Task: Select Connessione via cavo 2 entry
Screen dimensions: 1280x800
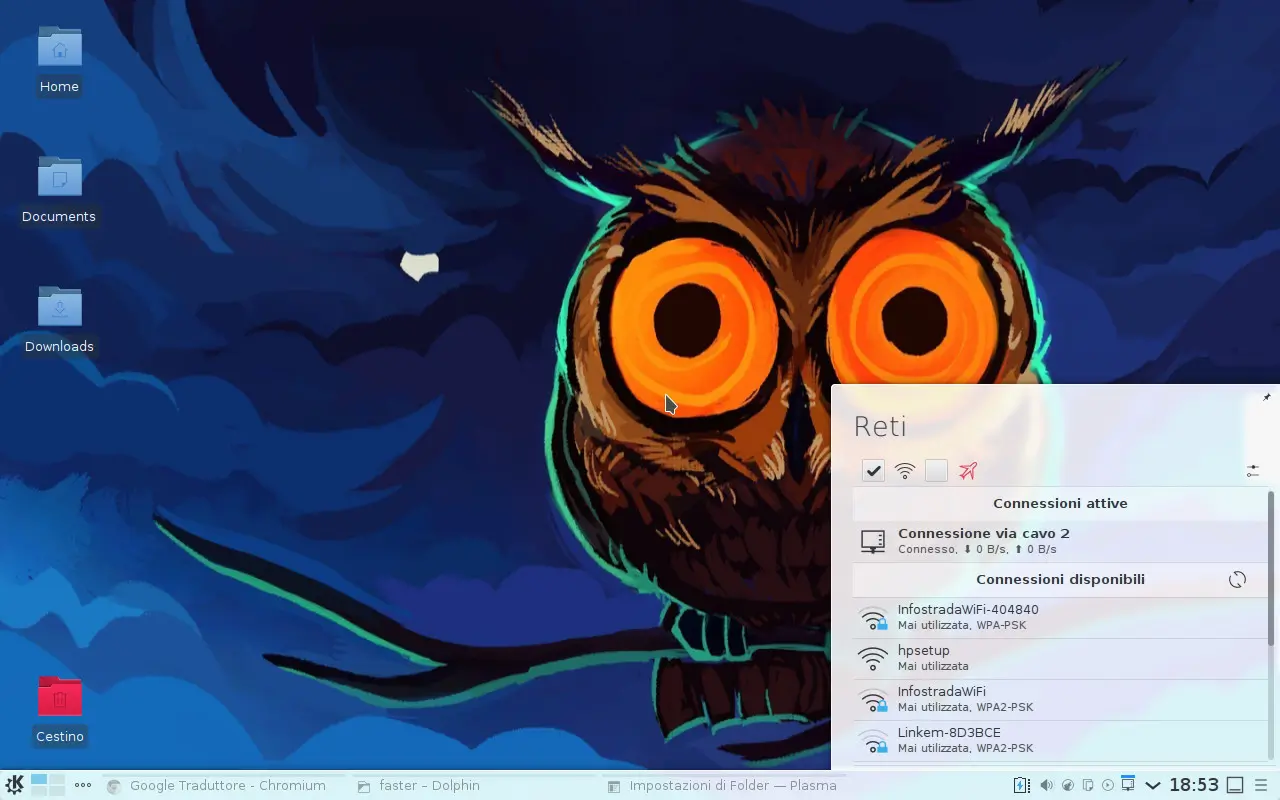Action: pos(1060,541)
